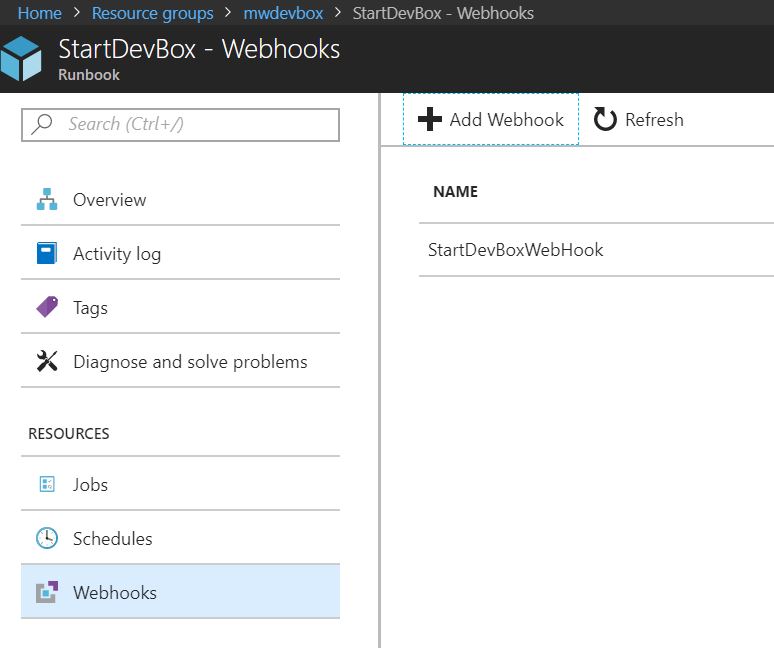The width and height of the screenshot is (774, 648).
Task: Focus the Search (Ctrl+/) field
Action: point(181,125)
